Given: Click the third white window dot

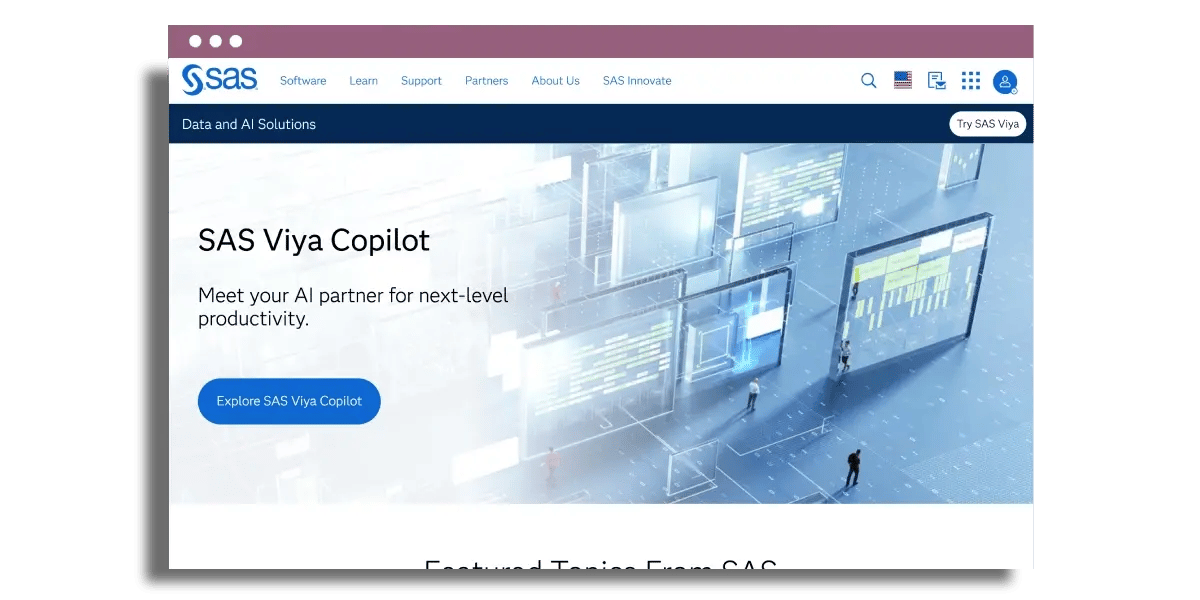Looking at the screenshot, I should click(x=236, y=41).
